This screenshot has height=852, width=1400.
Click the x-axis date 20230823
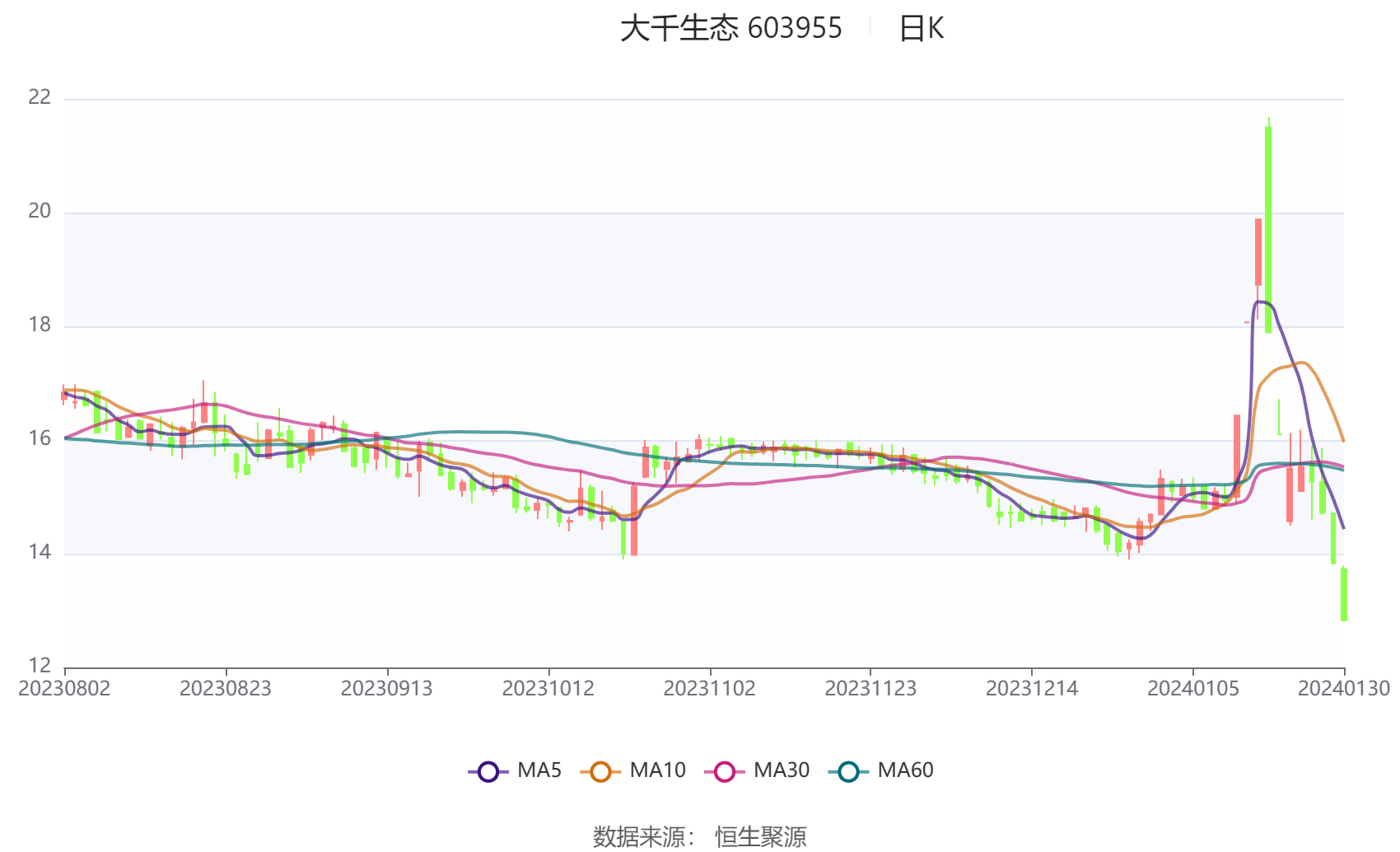[226, 689]
